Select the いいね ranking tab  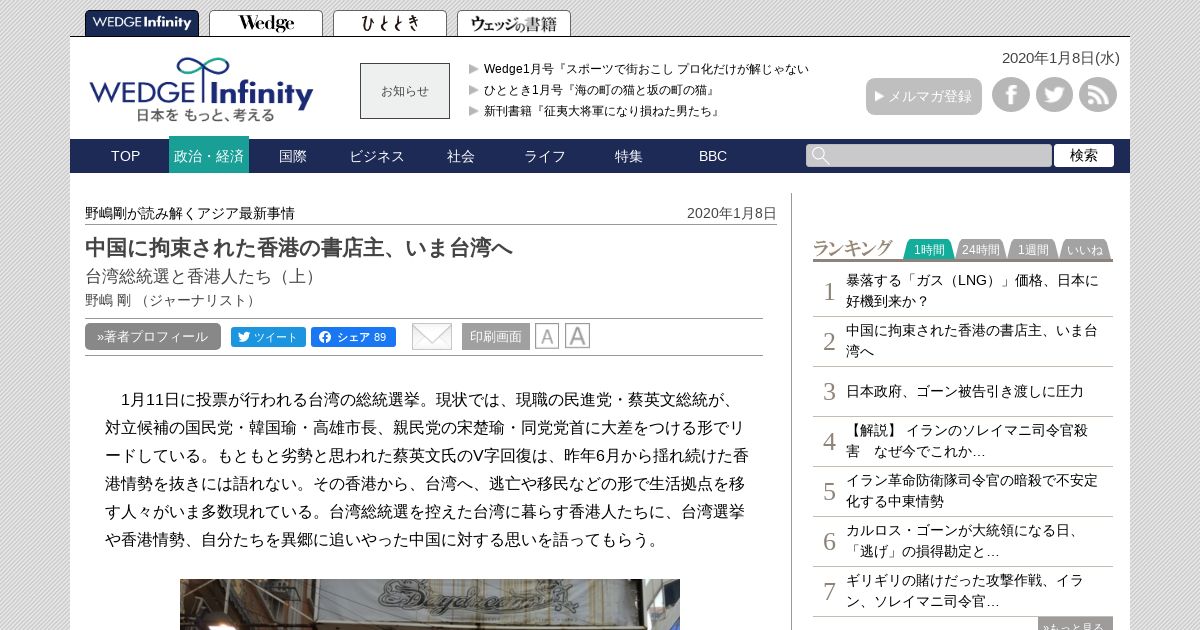pyautogui.click(x=1085, y=250)
